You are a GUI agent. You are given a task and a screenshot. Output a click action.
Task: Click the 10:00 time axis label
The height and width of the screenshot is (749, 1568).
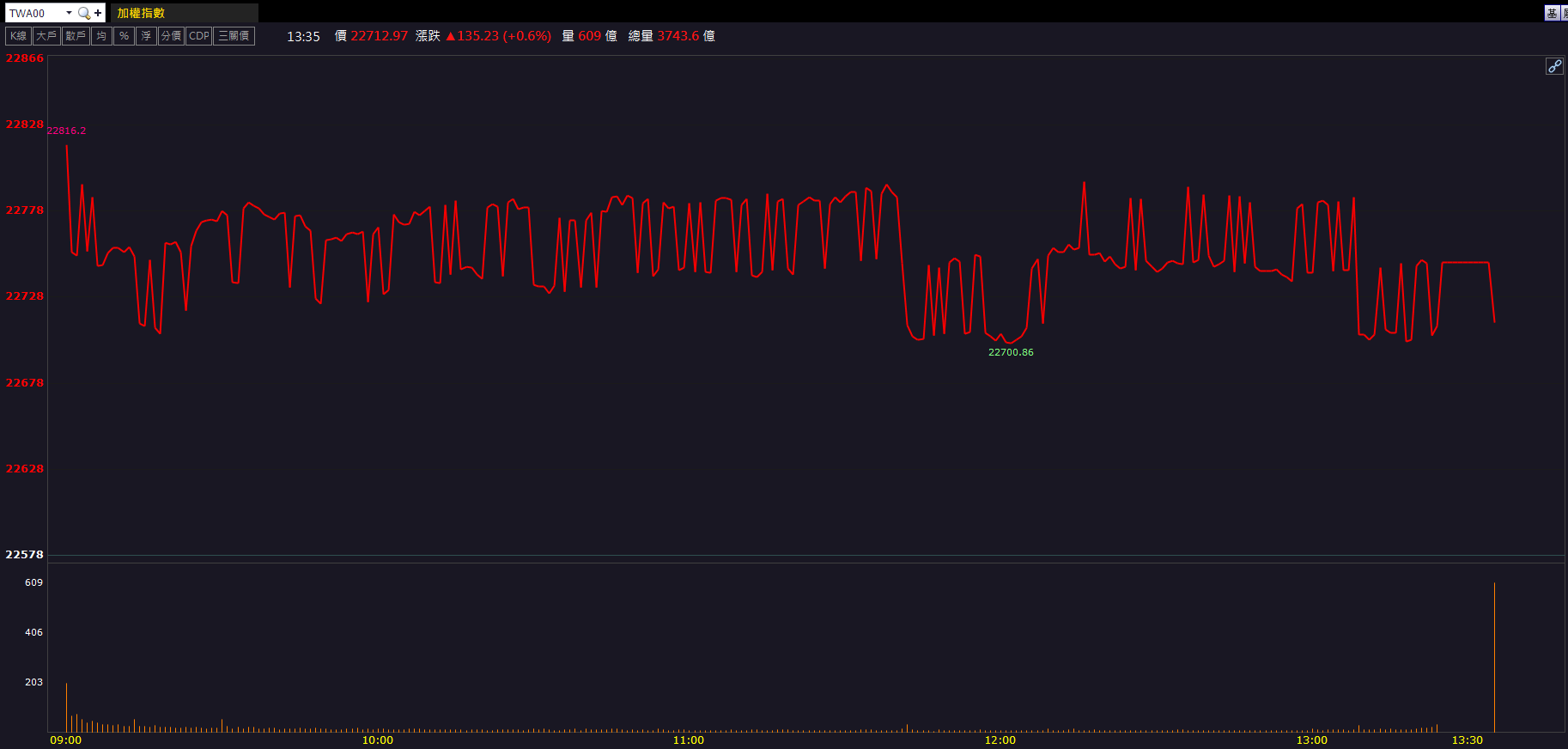tap(377, 740)
